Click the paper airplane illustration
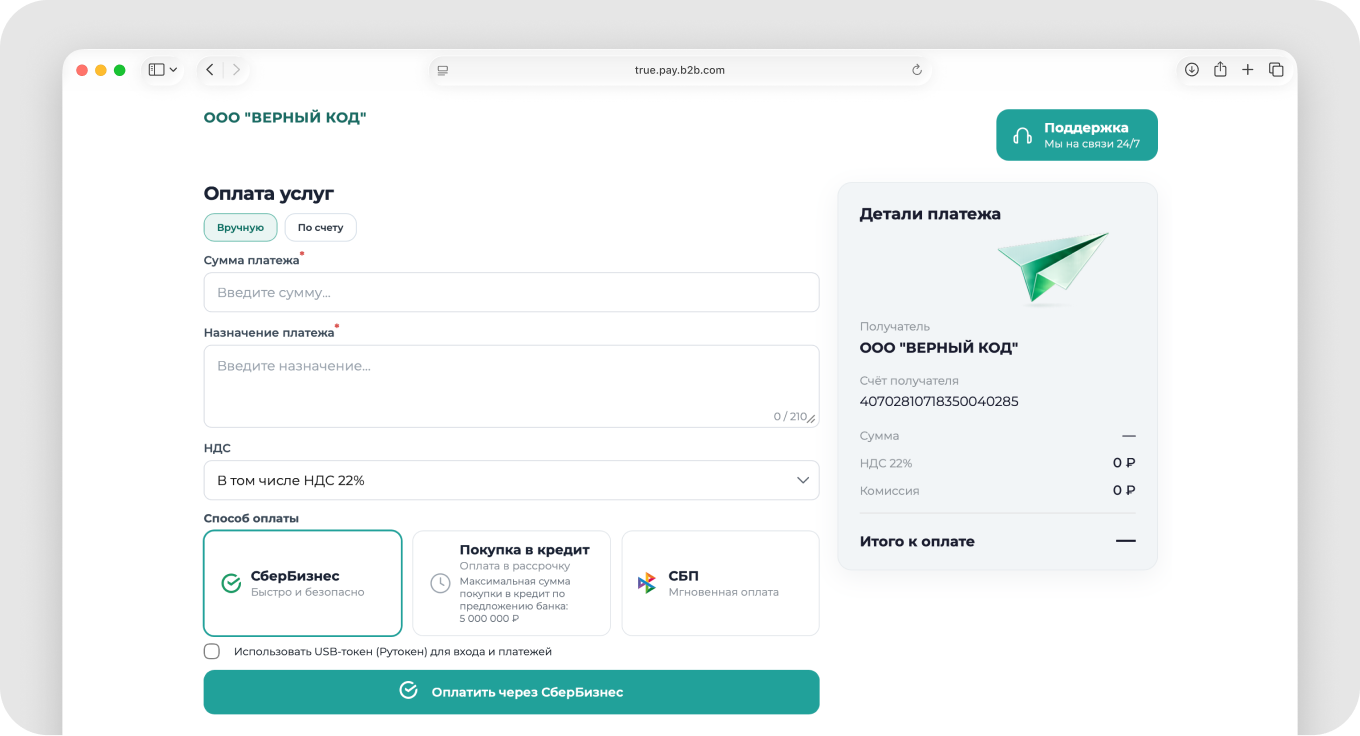The height and width of the screenshot is (736, 1360). pos(1053,268)
